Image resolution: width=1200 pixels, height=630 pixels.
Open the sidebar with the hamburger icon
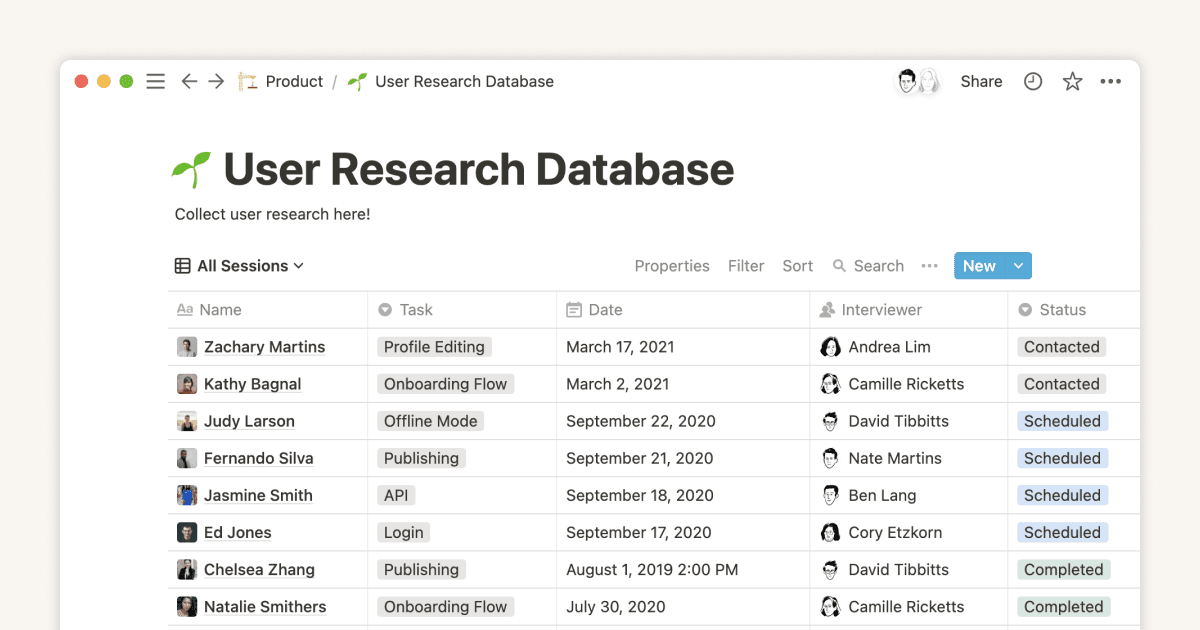click(x=155, y=81)
